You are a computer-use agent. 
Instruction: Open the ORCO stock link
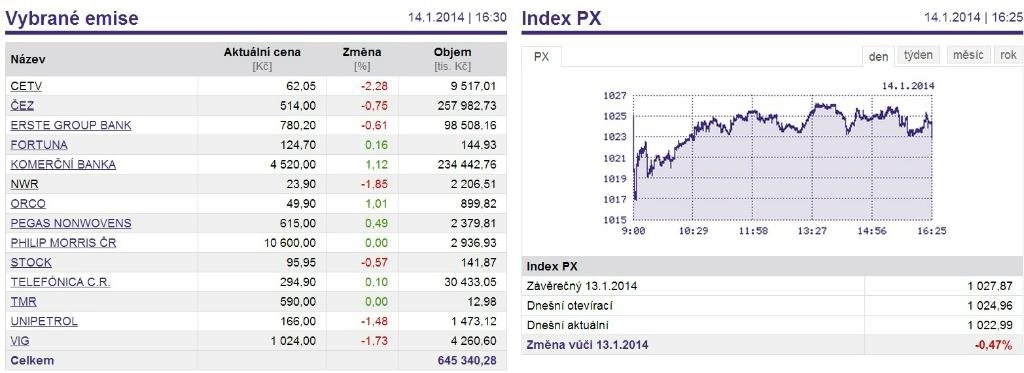pyautogui.click(x=28, y=204)
